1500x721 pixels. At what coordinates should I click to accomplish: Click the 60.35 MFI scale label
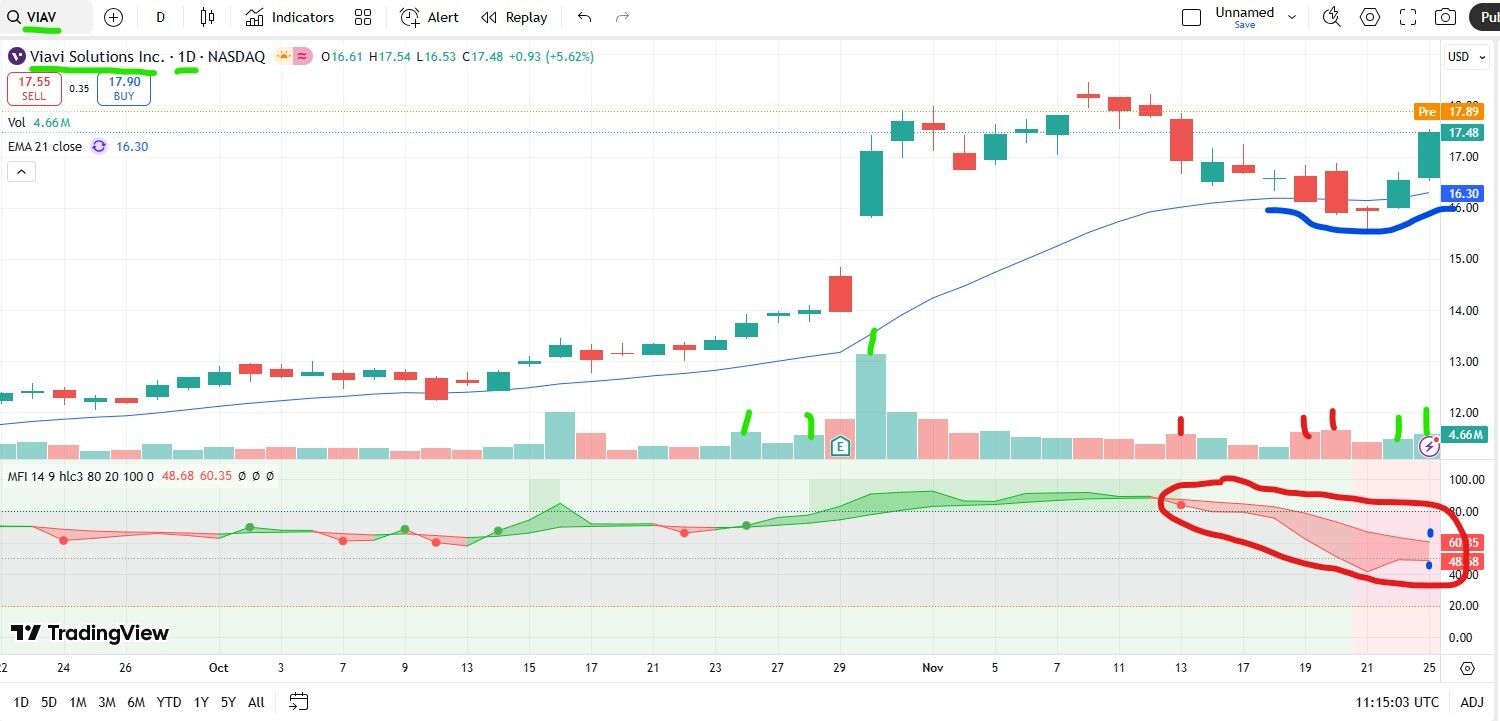(x=1464, y=542)
